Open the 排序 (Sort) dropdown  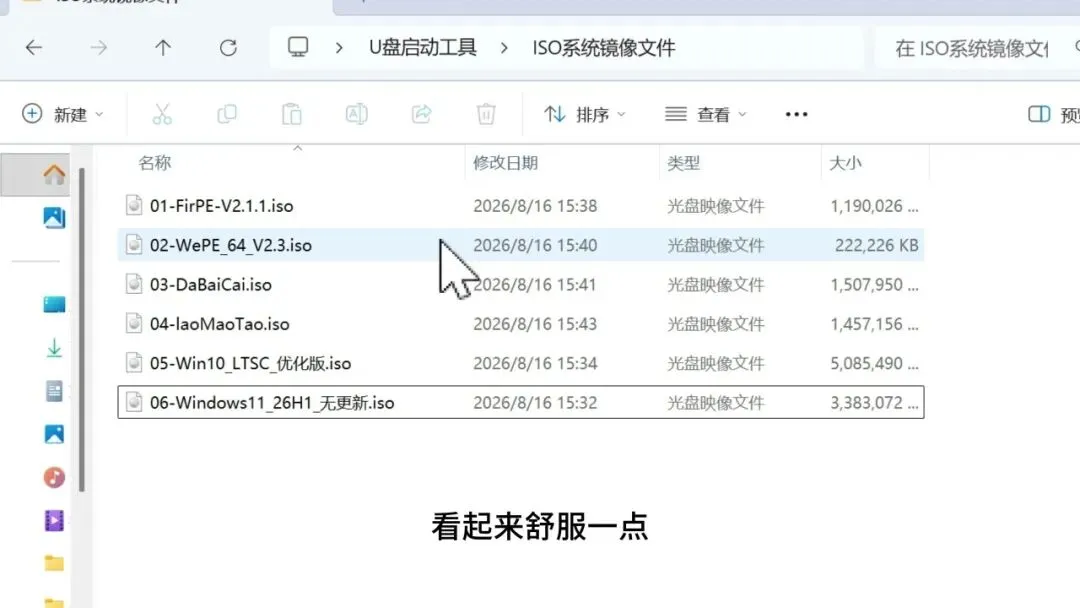tap(585, 114)
